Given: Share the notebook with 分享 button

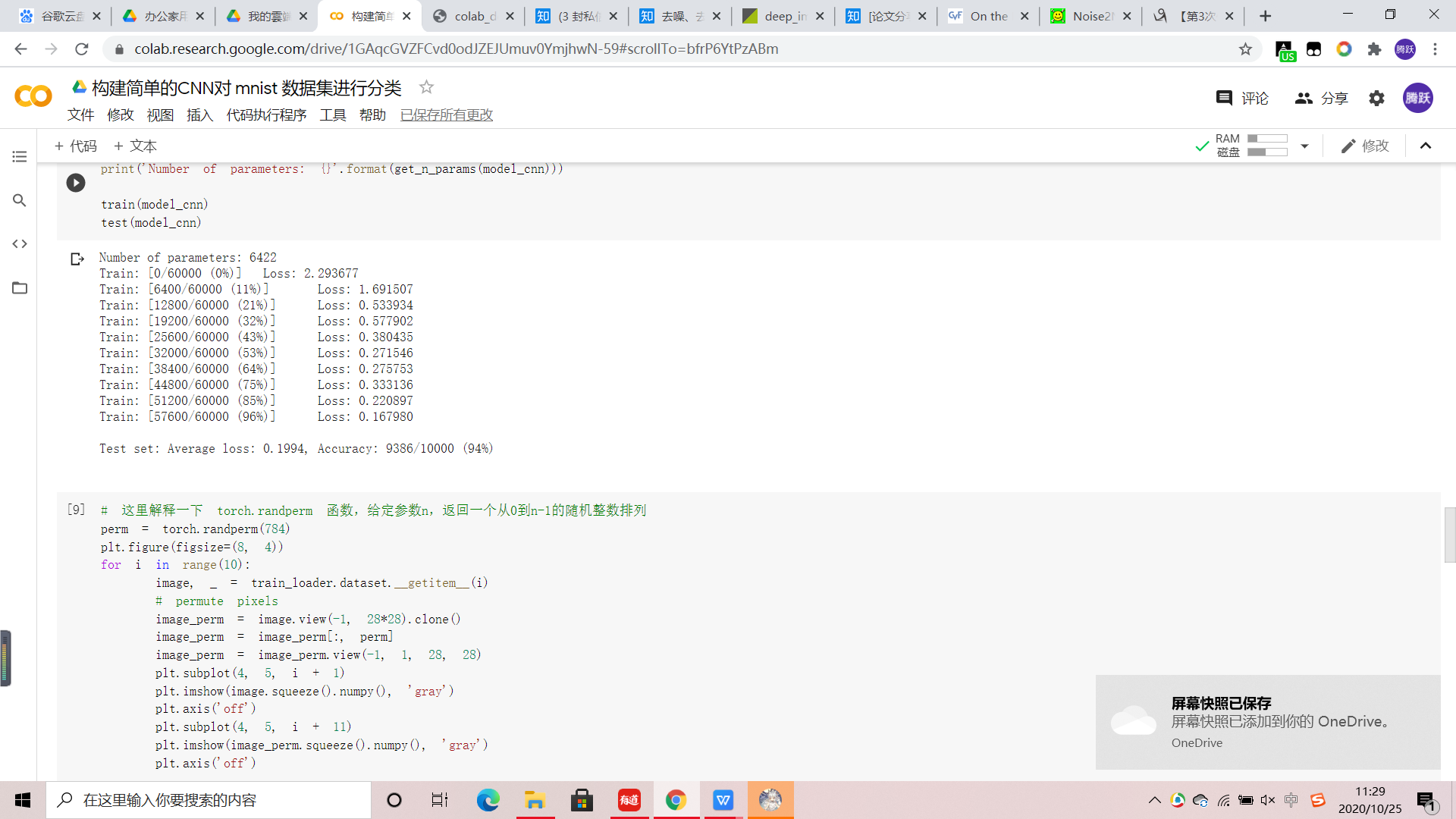Looking at the screenshot, I should [1322, 99].
